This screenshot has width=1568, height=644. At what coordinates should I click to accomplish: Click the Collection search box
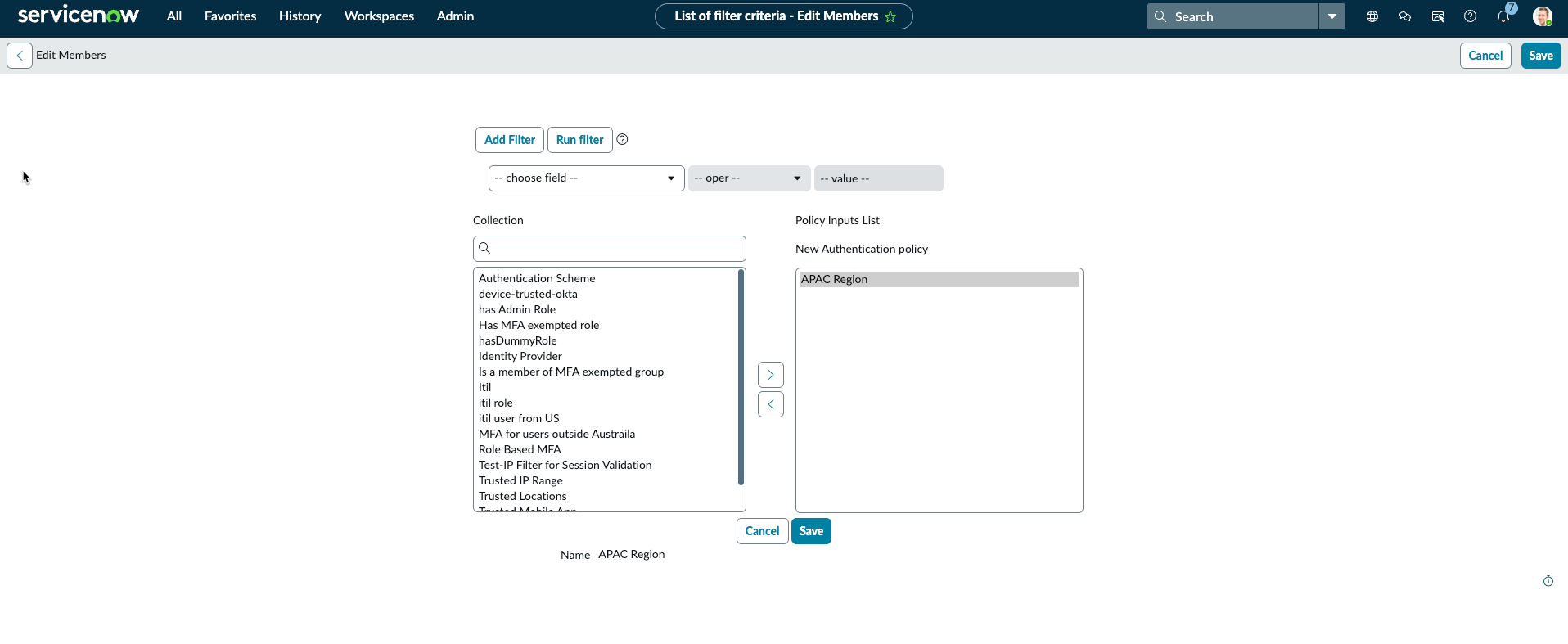pos(610,249)
